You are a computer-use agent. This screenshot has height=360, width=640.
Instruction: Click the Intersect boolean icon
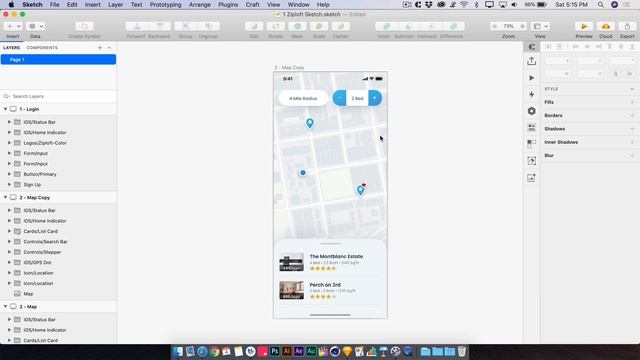(x=431, y=27)
